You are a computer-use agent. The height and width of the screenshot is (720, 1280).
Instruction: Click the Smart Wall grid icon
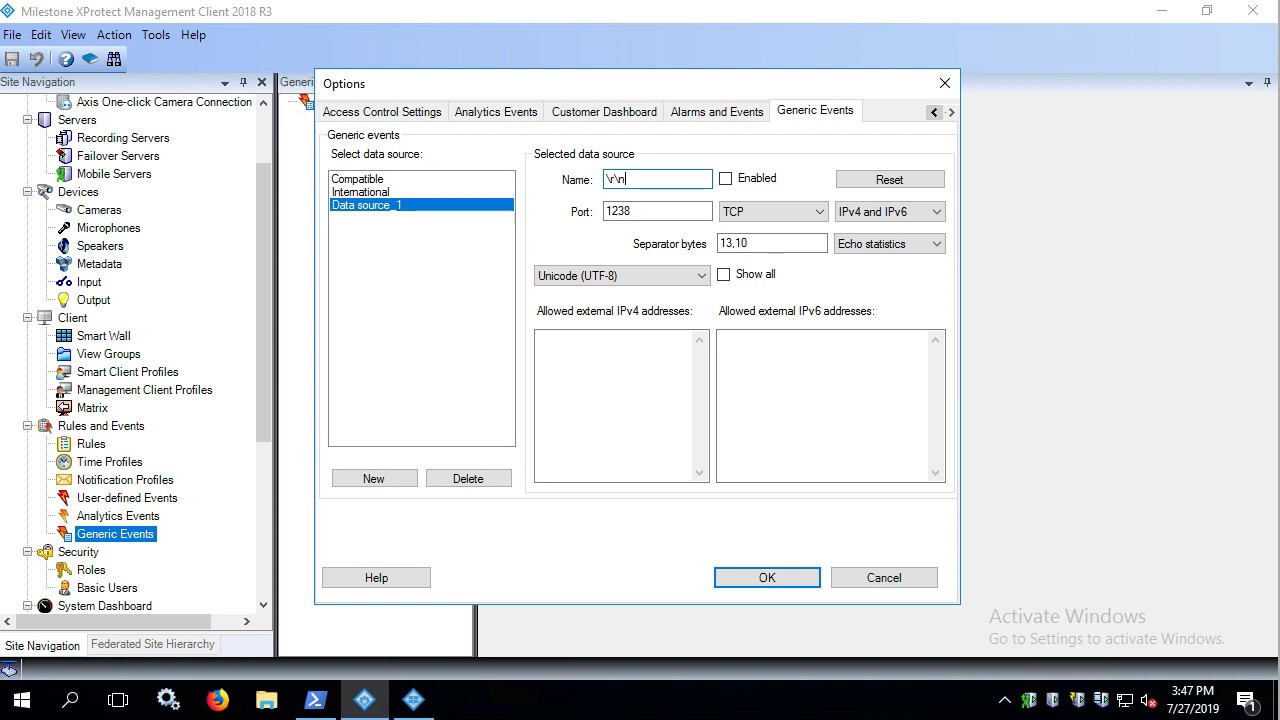pyautogui.click(x=64, y=336)
